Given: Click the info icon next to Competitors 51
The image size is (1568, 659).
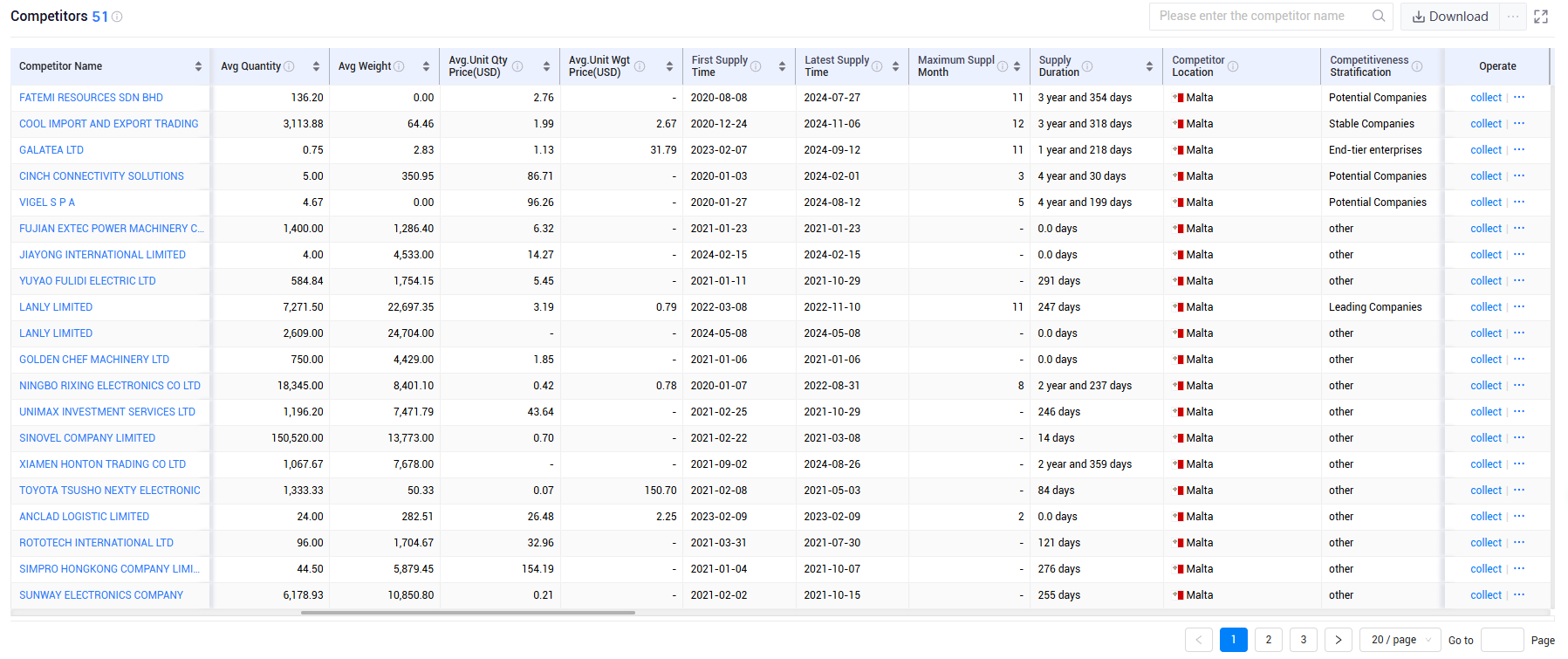Looking at the screenshot, I should pos(117,17).
